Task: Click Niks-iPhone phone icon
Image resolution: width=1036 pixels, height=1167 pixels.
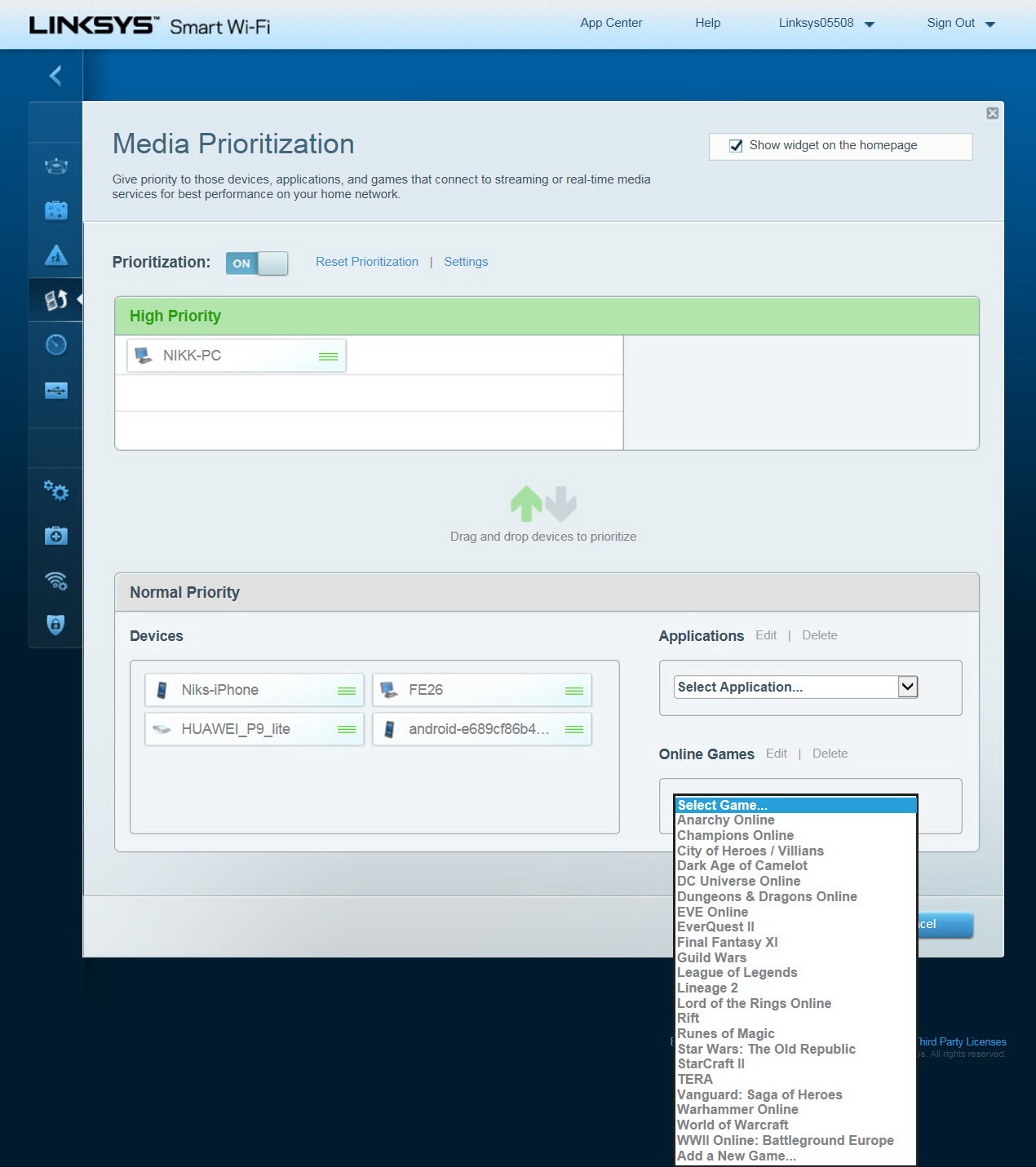Action: pos(162,690)
